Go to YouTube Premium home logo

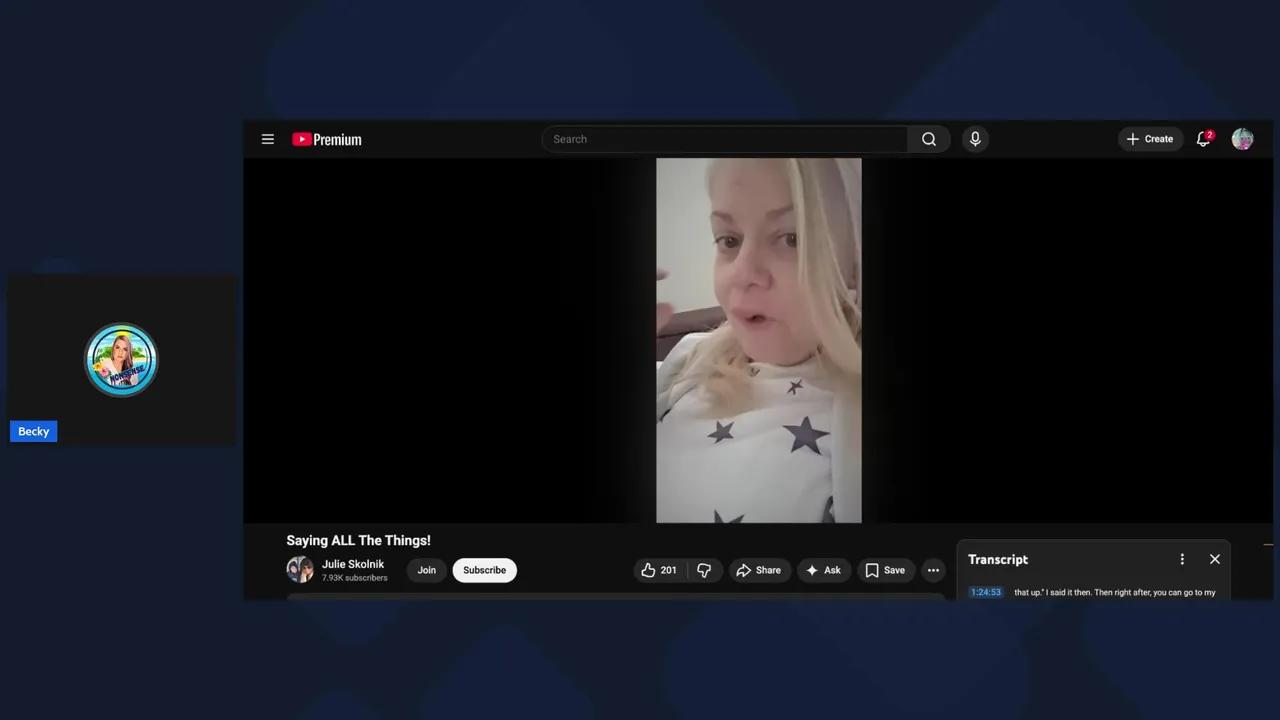(x=327, y=139)
